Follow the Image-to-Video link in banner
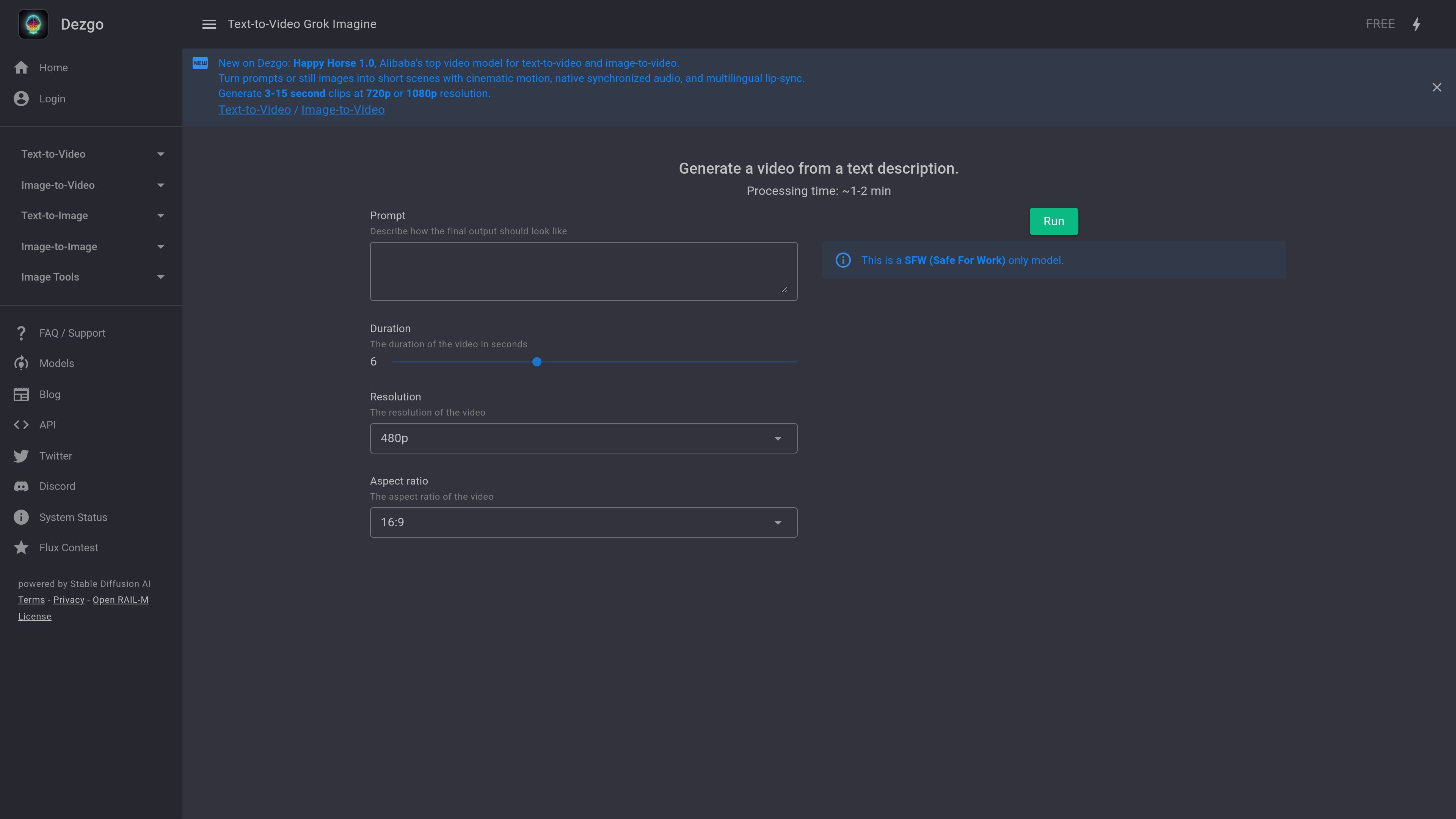Screen dimensions: 1456x819 click(342, 110)
